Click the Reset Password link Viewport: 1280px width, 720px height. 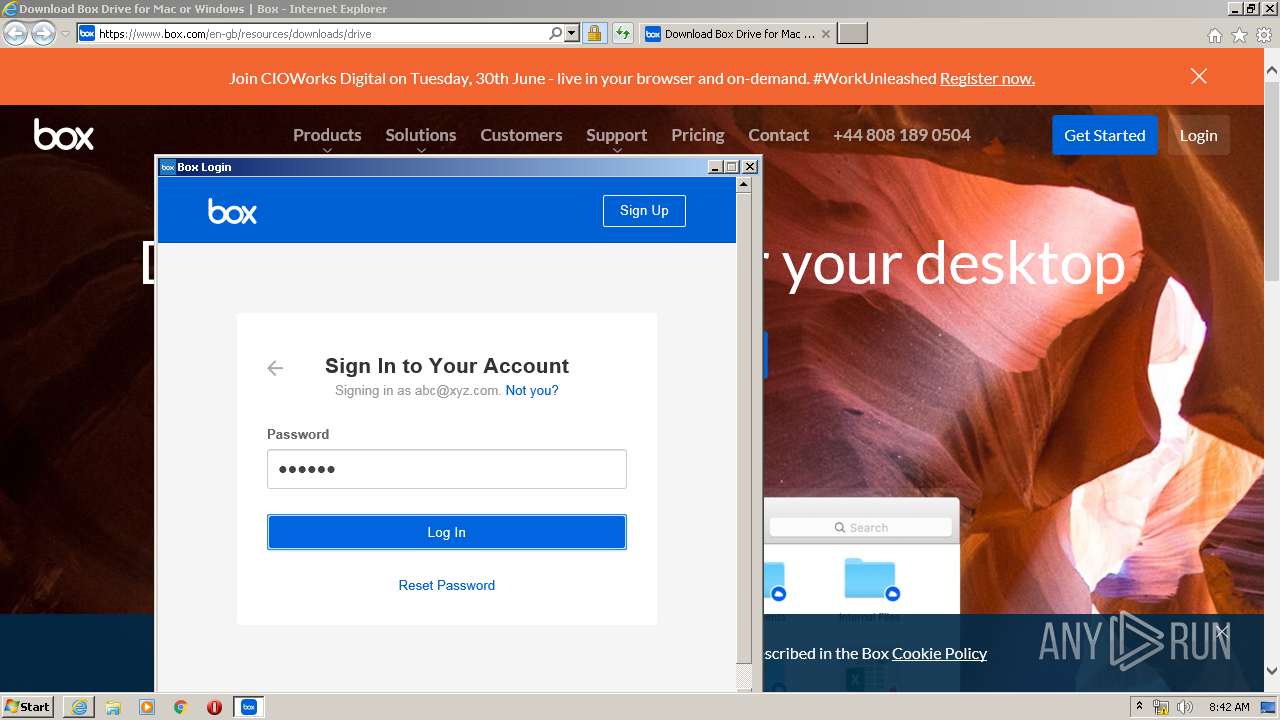click(x=447, y=585)
